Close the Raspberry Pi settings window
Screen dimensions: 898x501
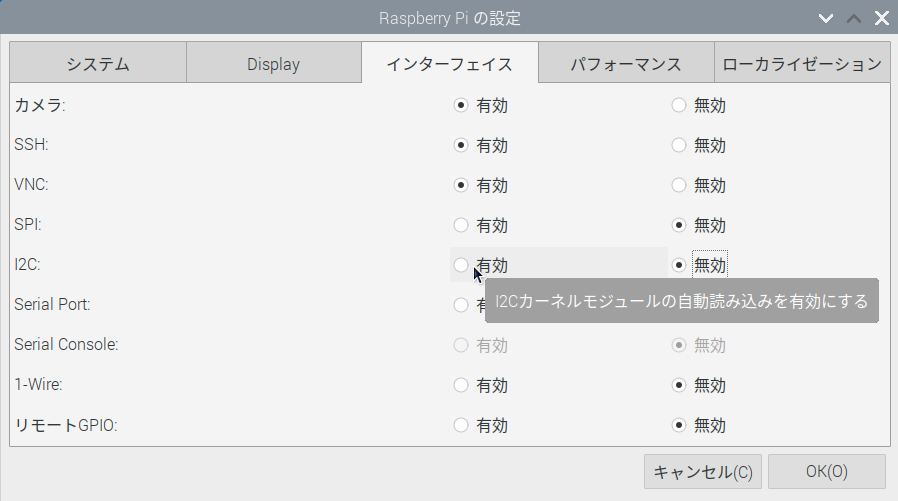[x=882, y=18]
